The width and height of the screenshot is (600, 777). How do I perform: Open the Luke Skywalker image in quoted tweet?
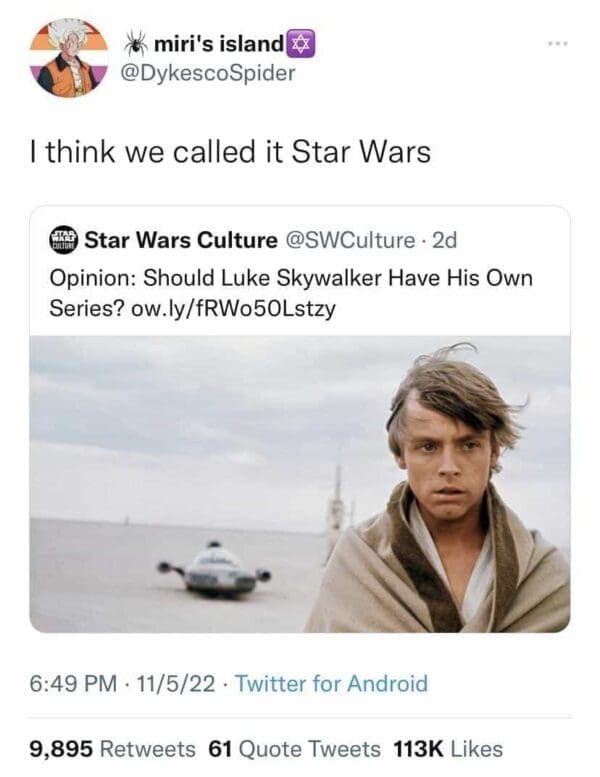300,484
